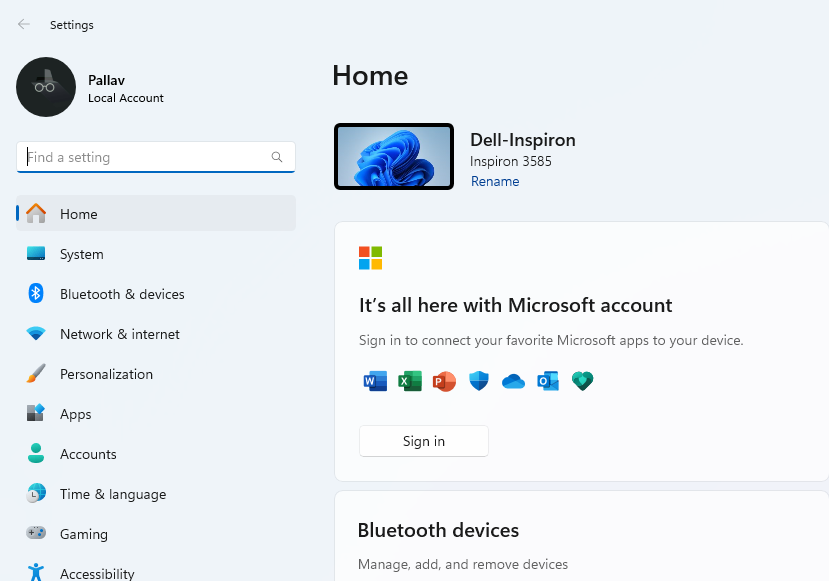The image size is (829, 581).
Task: Click the Network Wi-Fi icon
Action: (36, 334)
